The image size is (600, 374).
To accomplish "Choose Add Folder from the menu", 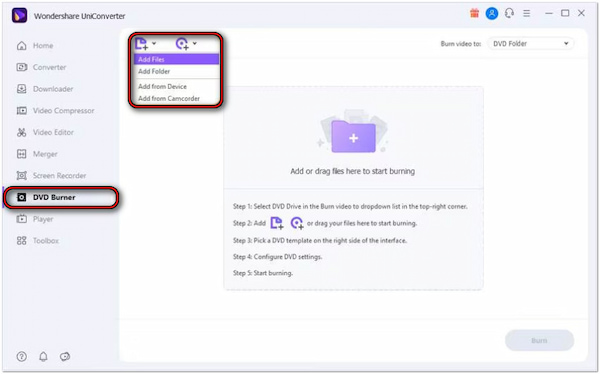I will point(176,71).
